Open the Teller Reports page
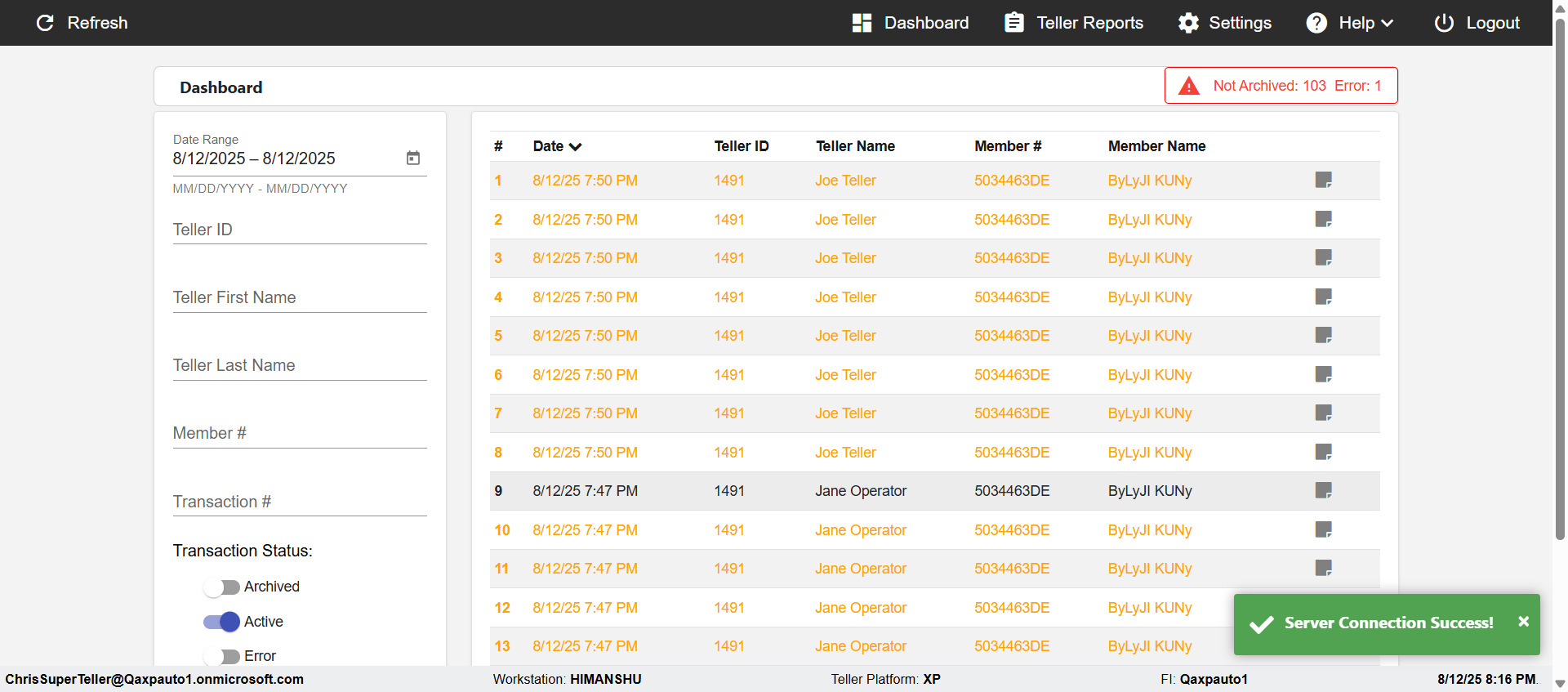 pos(1074,23)
